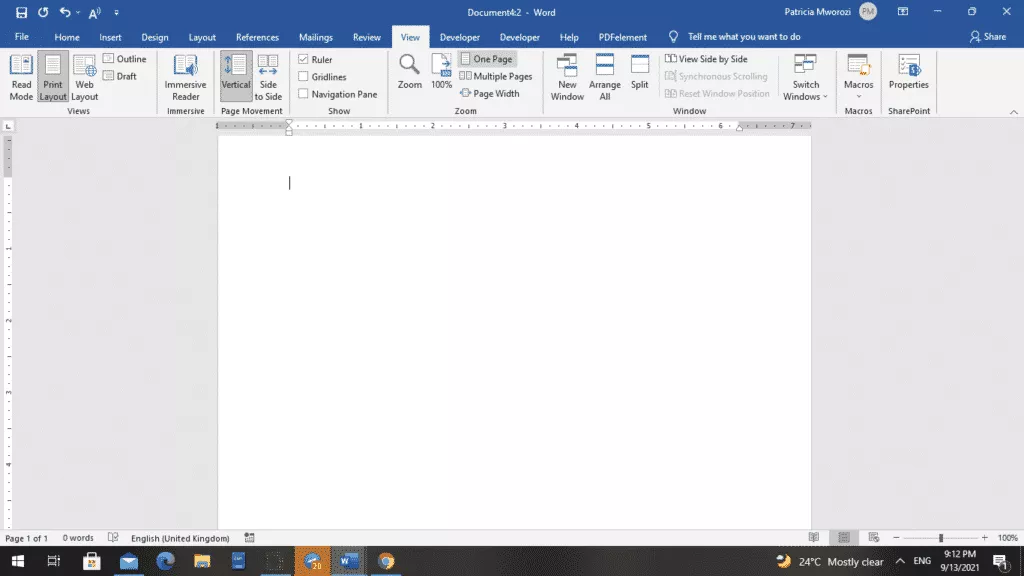This screenshot has height=576, width=1024.
Task: Select Vertical page movement
Action: [x=236, y=78]
